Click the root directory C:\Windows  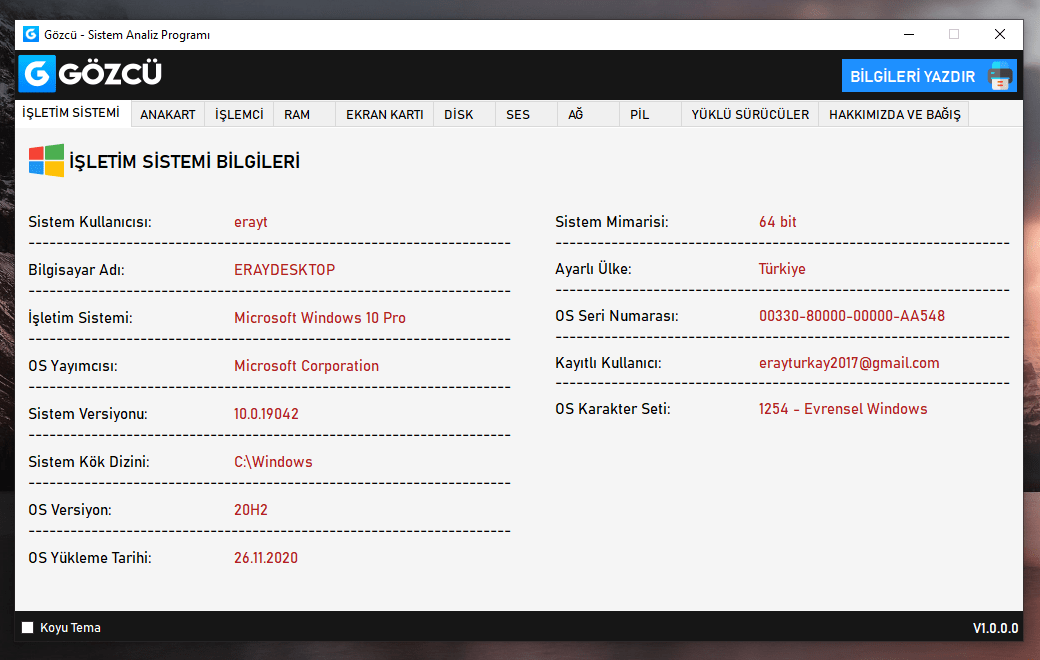pos(273,462)
